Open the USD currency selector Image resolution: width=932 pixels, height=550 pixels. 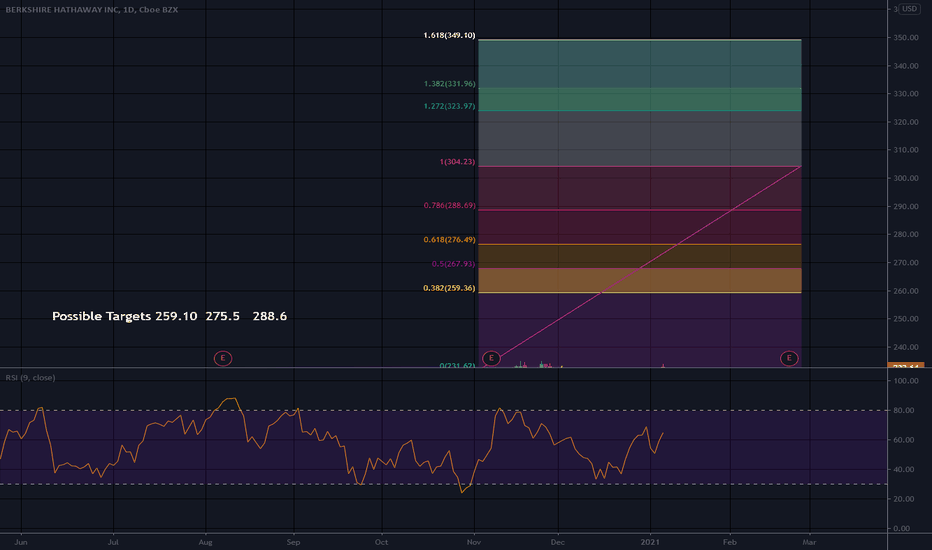click(x=909, y=9)
